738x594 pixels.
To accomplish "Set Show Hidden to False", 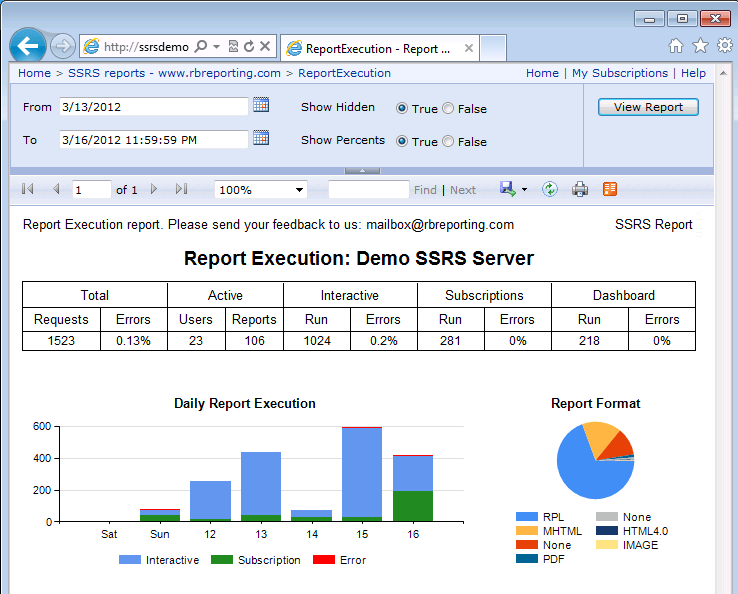I will pyautogui.click(x=448, y=108).
